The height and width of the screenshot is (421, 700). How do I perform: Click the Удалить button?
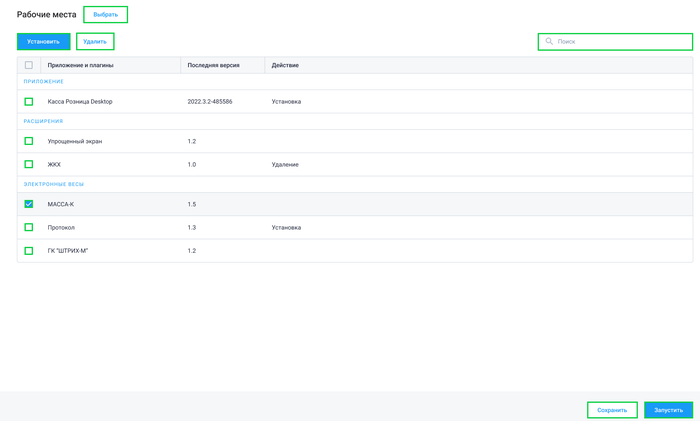coord(95,42)
